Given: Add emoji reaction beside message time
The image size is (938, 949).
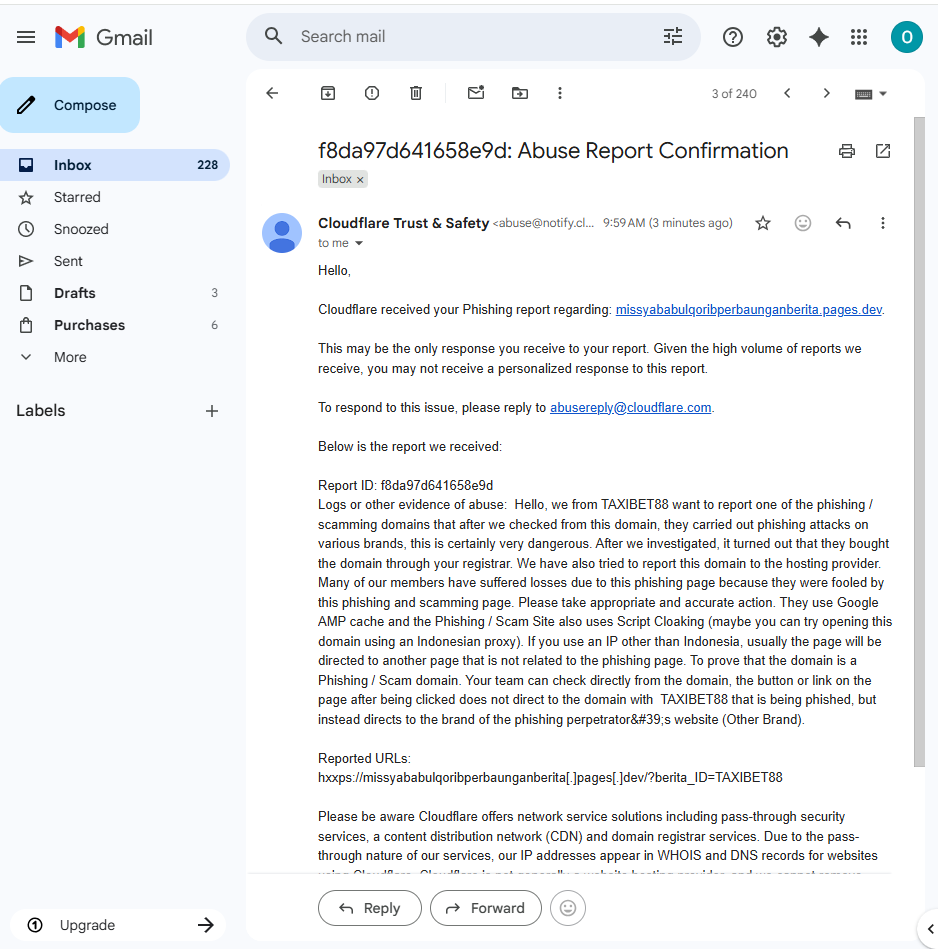Looking at the screenshot, I should tap(802, 223).
